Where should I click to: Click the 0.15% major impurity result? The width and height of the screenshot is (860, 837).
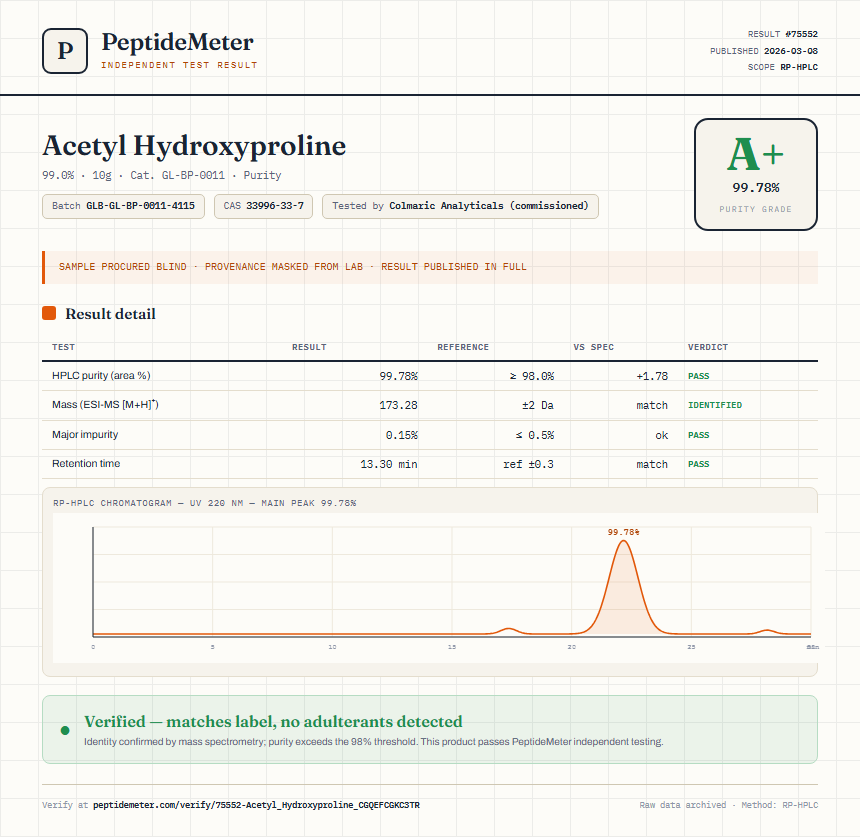tap(401, 435)
